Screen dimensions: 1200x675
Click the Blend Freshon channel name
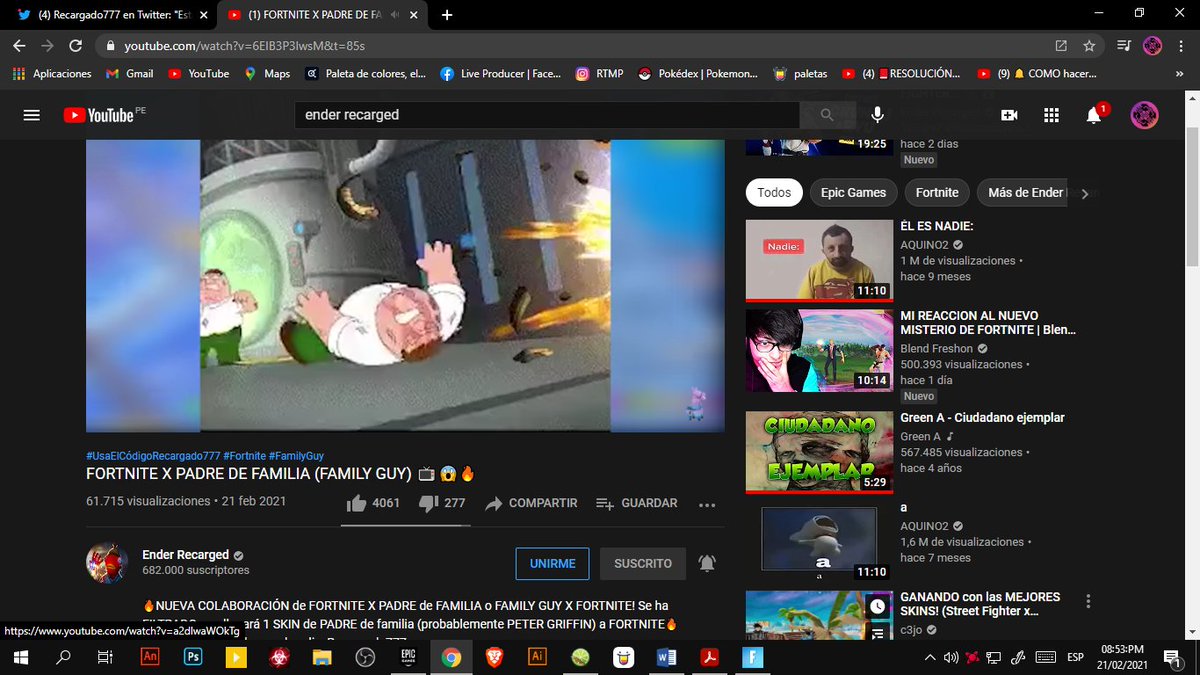[x=936, y=348]
